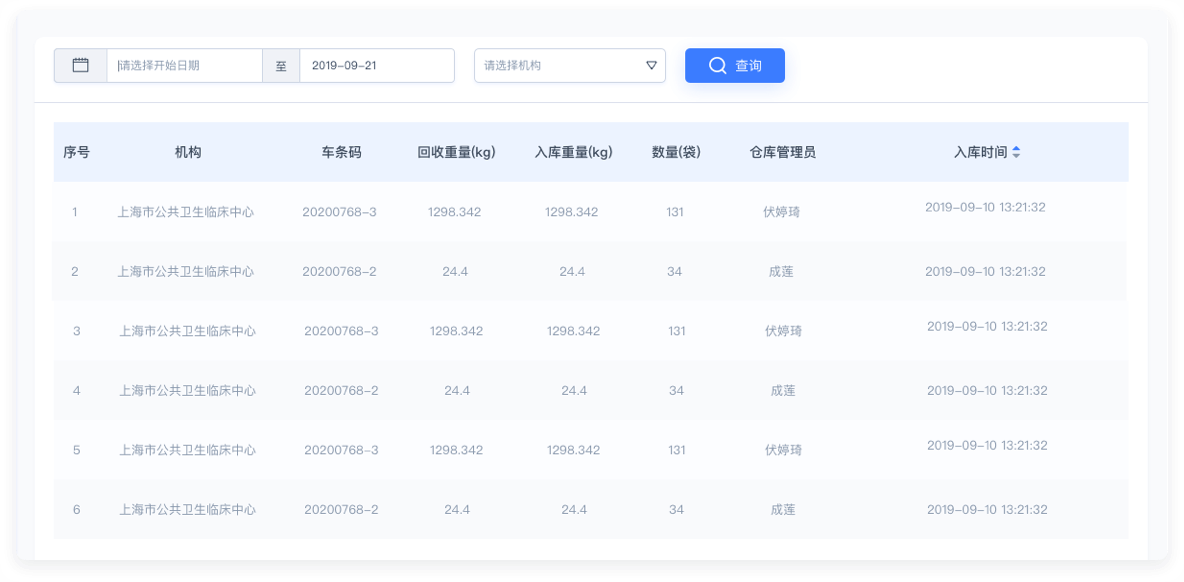
Task: Click the 序号 column header
Action: point(76,152)
